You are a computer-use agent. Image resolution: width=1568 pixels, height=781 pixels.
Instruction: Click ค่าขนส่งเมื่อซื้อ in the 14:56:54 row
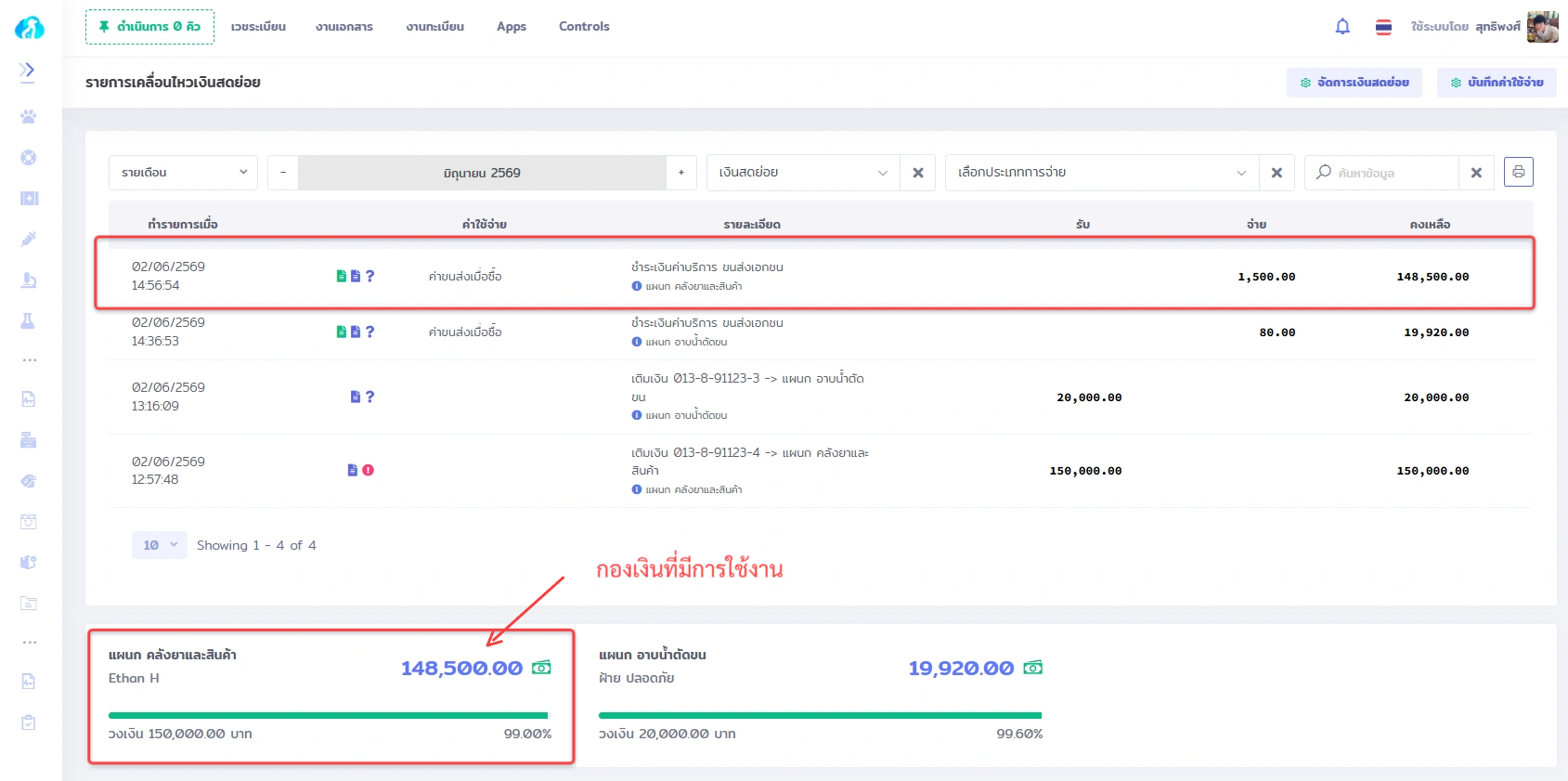tap(465, 277)
